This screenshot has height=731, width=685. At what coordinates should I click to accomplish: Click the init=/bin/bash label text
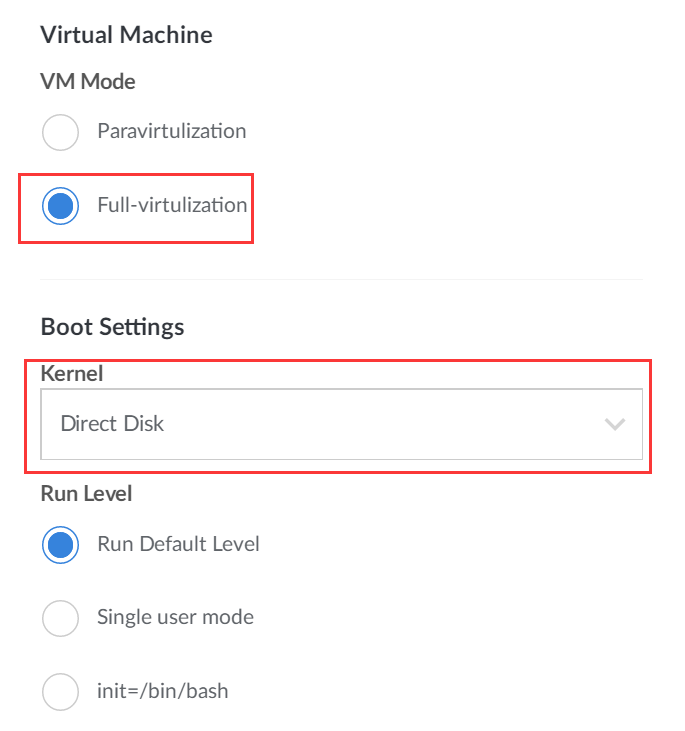pyautogui.click(x=162, y=691)
